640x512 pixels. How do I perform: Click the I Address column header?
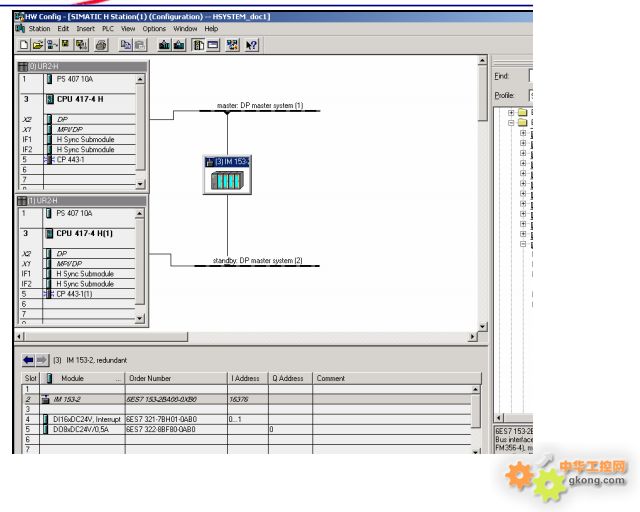tap(248, 378)
